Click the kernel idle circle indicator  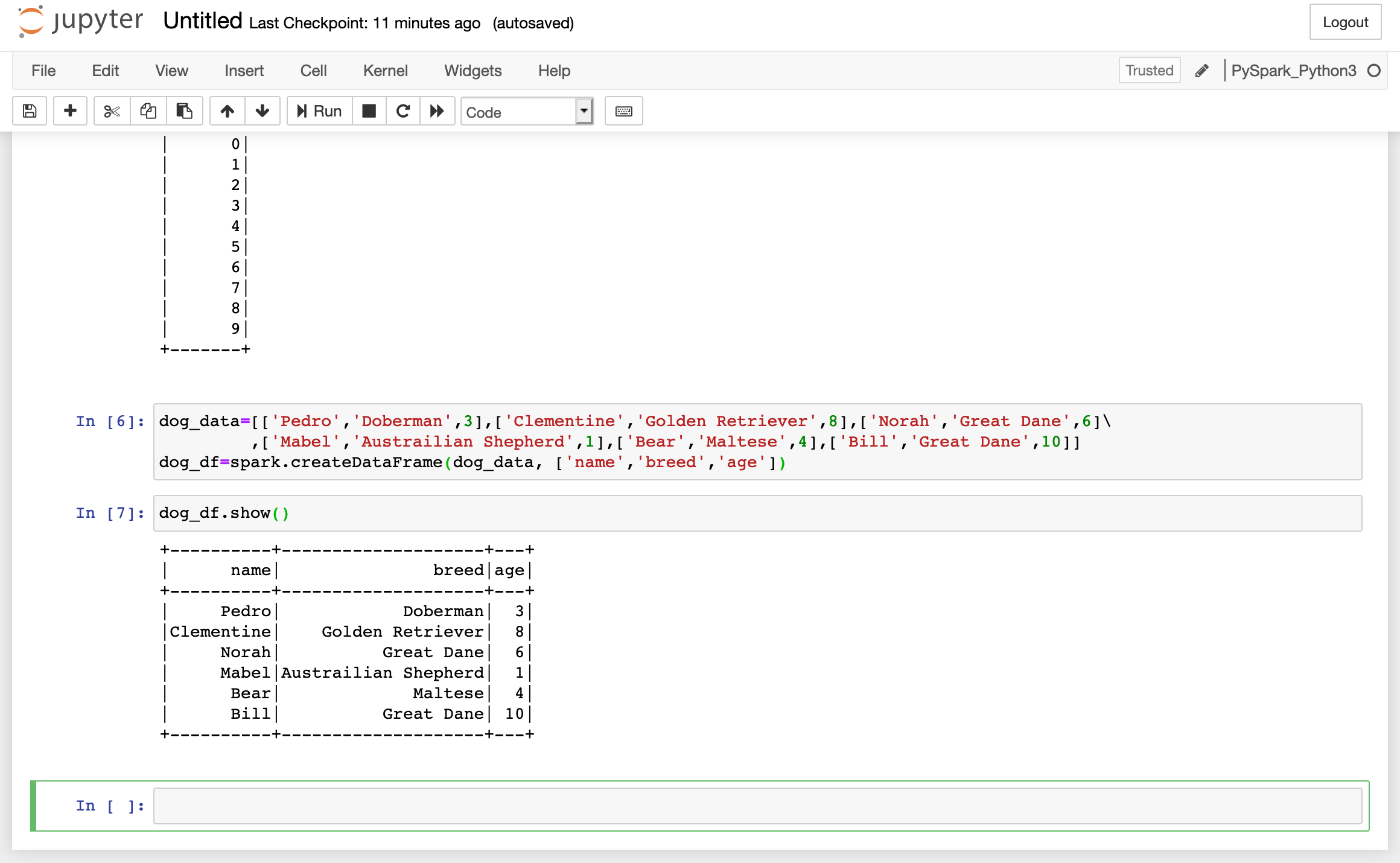click(1374, 71)
